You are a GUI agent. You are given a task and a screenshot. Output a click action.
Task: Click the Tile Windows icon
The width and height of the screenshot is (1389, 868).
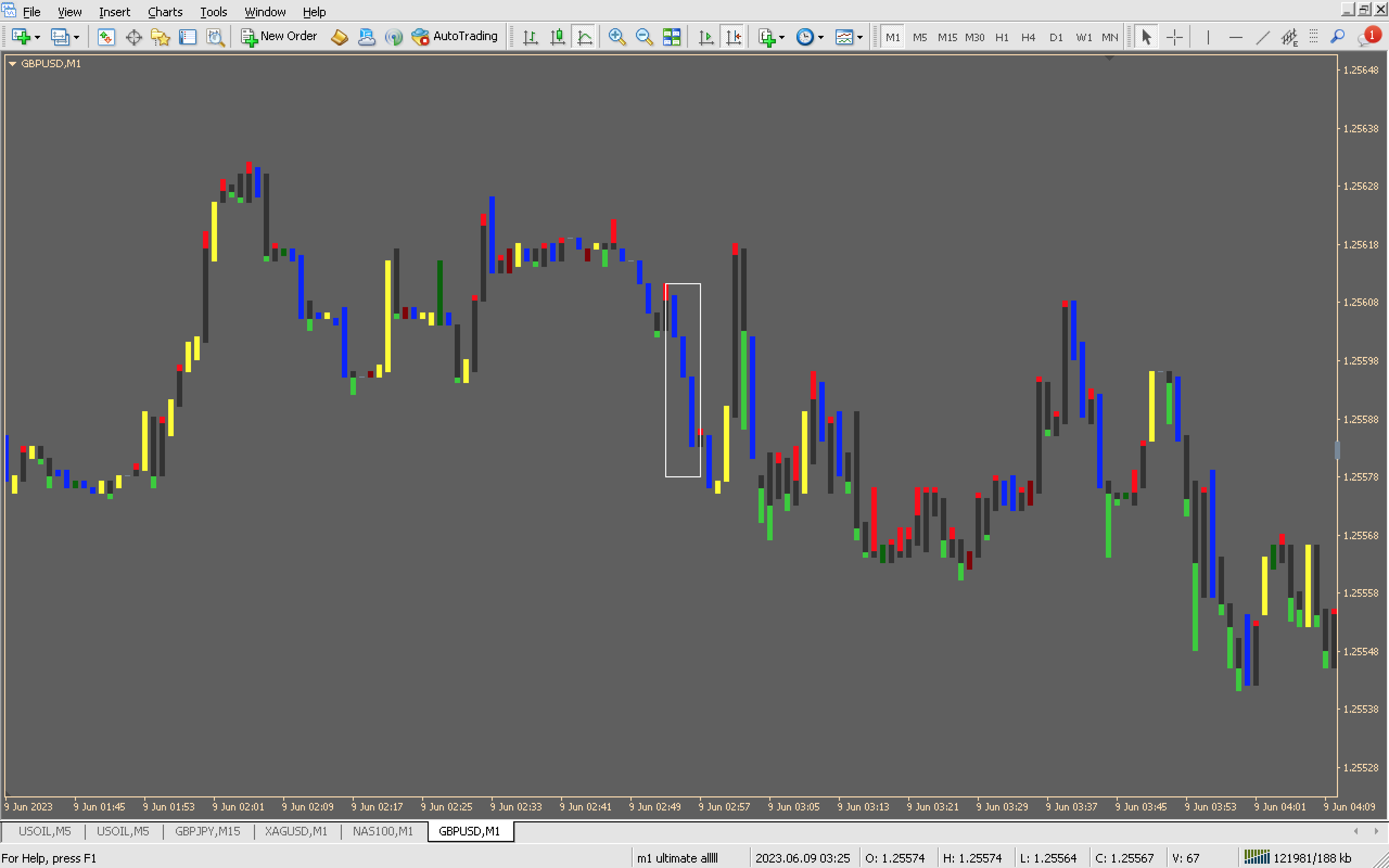(x=671, y=37)
